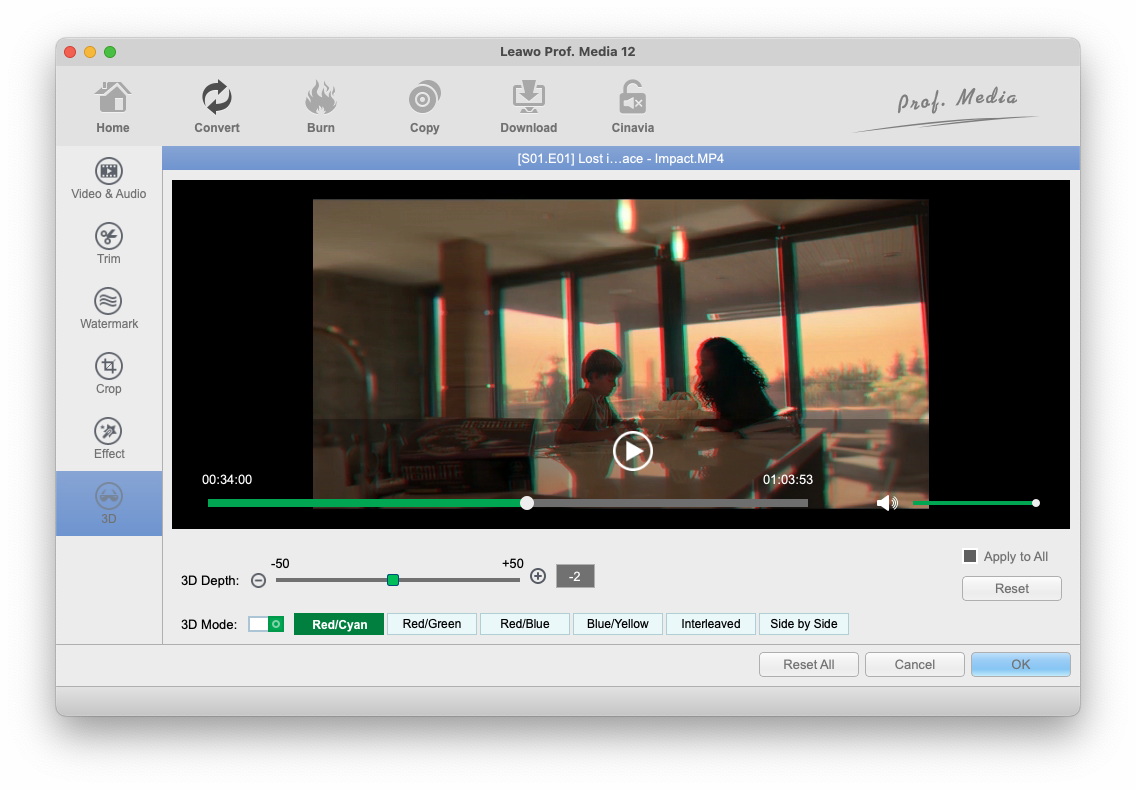Viewport: 1136px width, 790px height.
Task: Select Side by Side 3D mode
Action: tap(804, 624)
